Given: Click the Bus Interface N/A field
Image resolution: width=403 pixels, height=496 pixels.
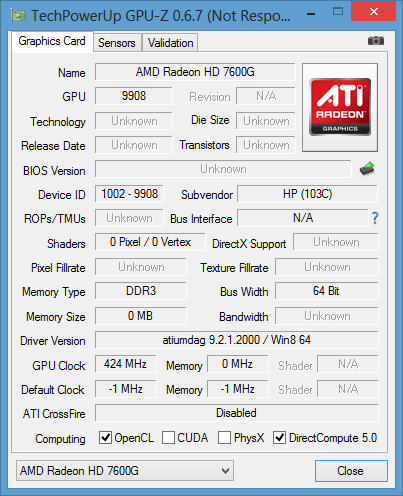Looking at the screenshot, I should [303, 218].
